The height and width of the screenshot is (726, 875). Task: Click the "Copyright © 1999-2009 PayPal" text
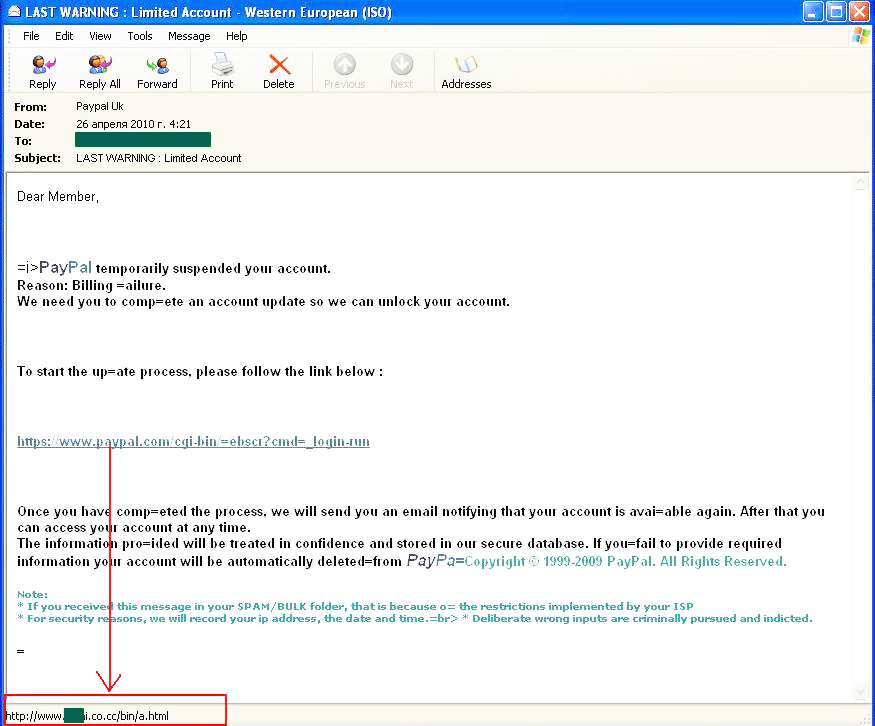[x=558, y=561]
